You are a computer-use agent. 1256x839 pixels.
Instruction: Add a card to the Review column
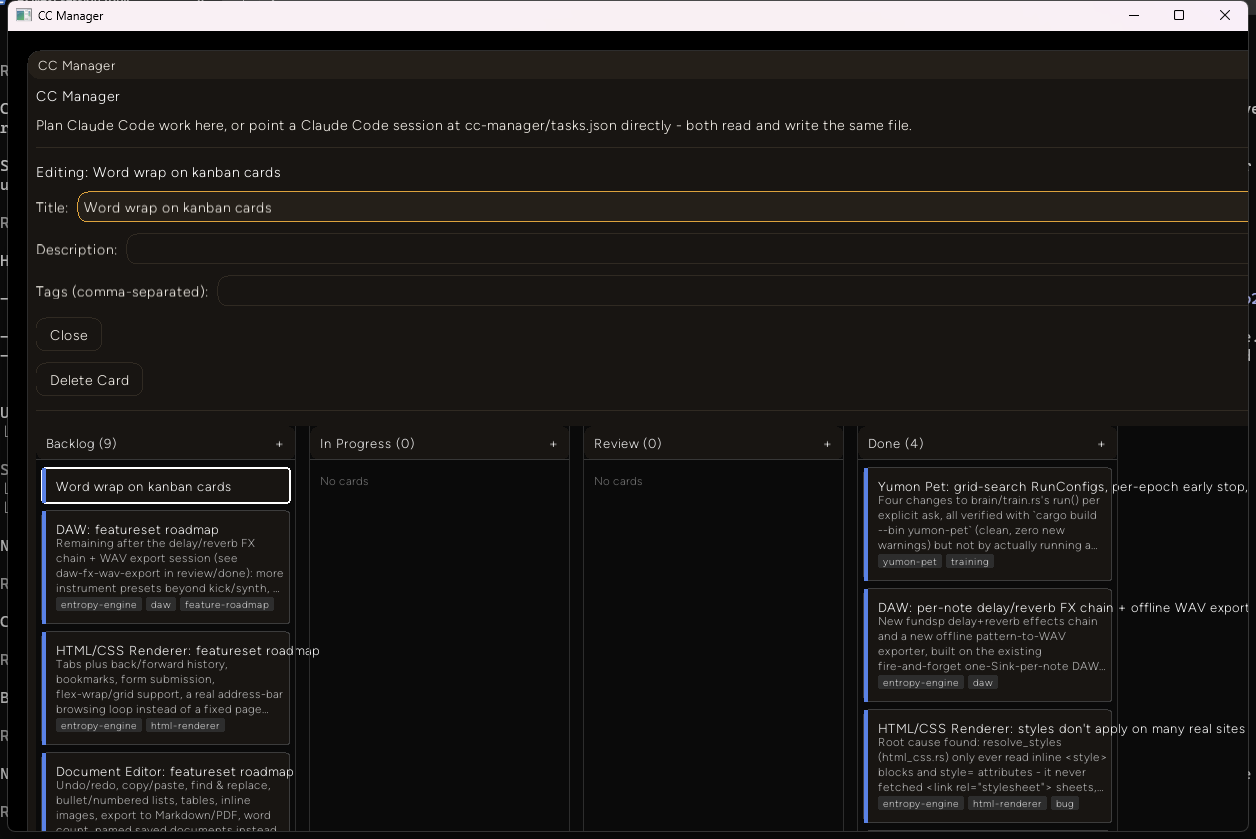pos(827,444)
